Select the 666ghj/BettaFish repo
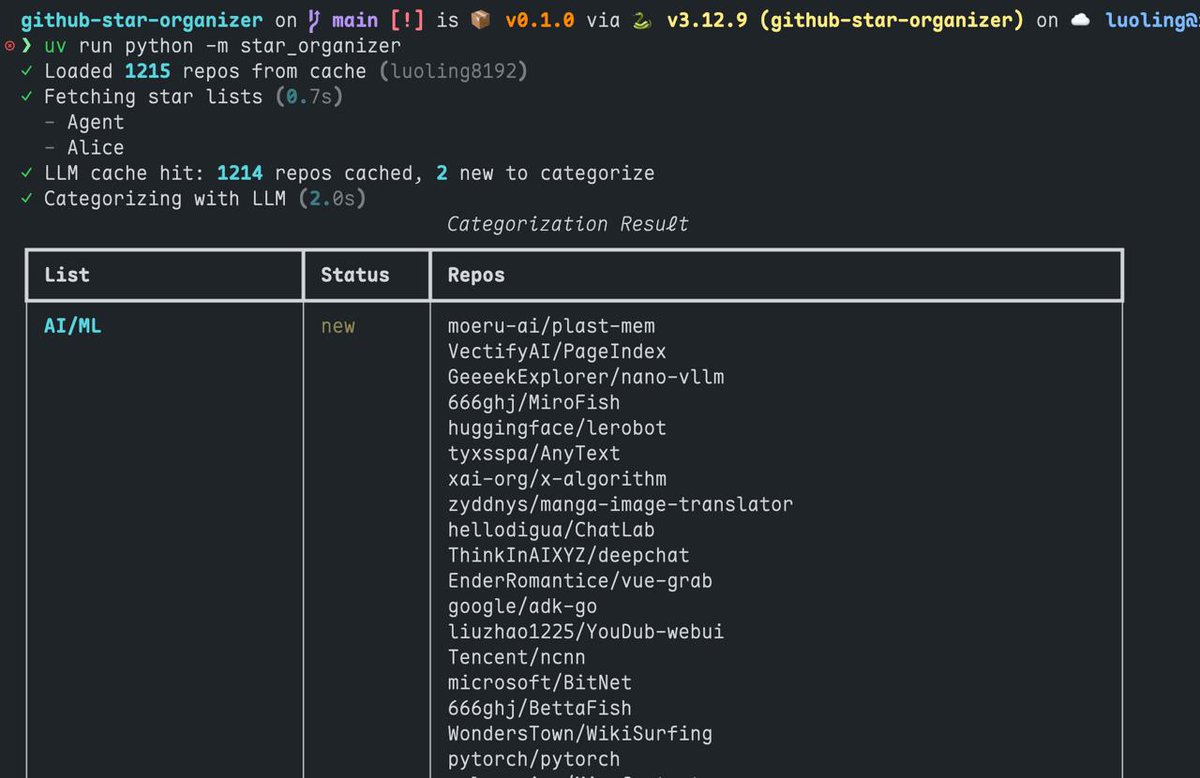 pyautogui.click(x=539, y=709)
